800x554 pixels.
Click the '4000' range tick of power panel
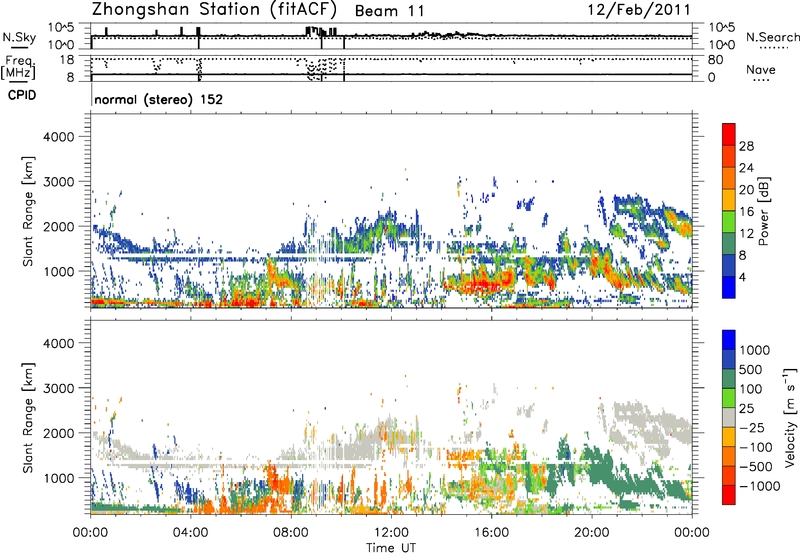pos(59,137)
